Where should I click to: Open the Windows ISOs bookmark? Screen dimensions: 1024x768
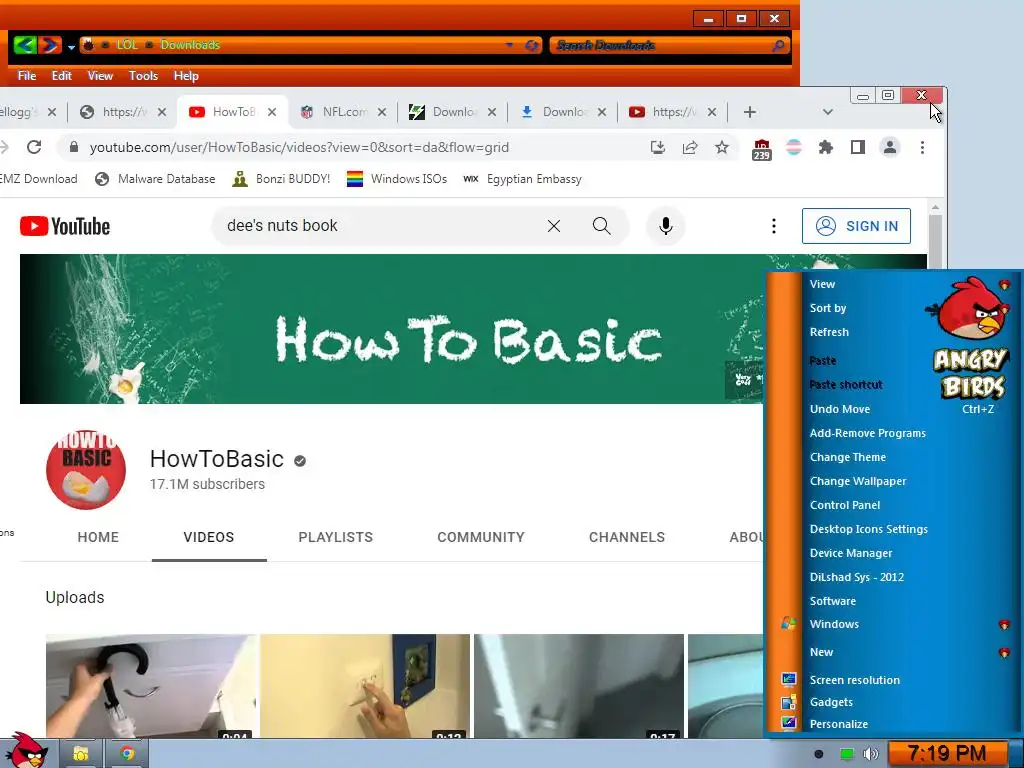point(397,179)
